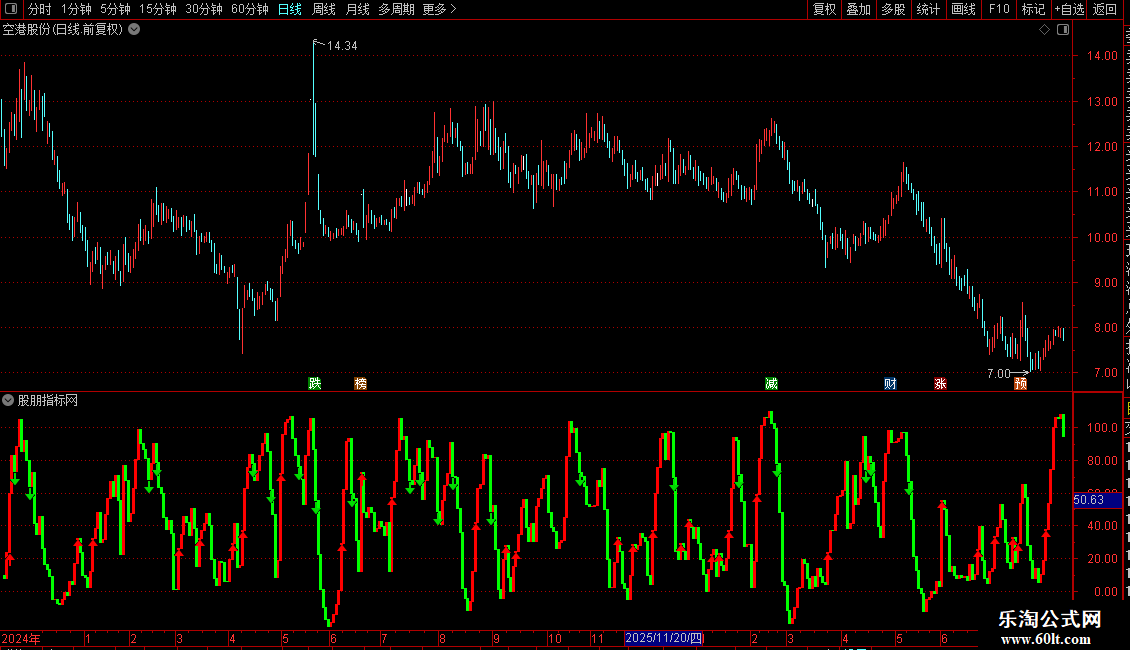Click the 榜 event marker
Image resolution: width=1130 pixels, height=650 pixels.
[360, 383]
